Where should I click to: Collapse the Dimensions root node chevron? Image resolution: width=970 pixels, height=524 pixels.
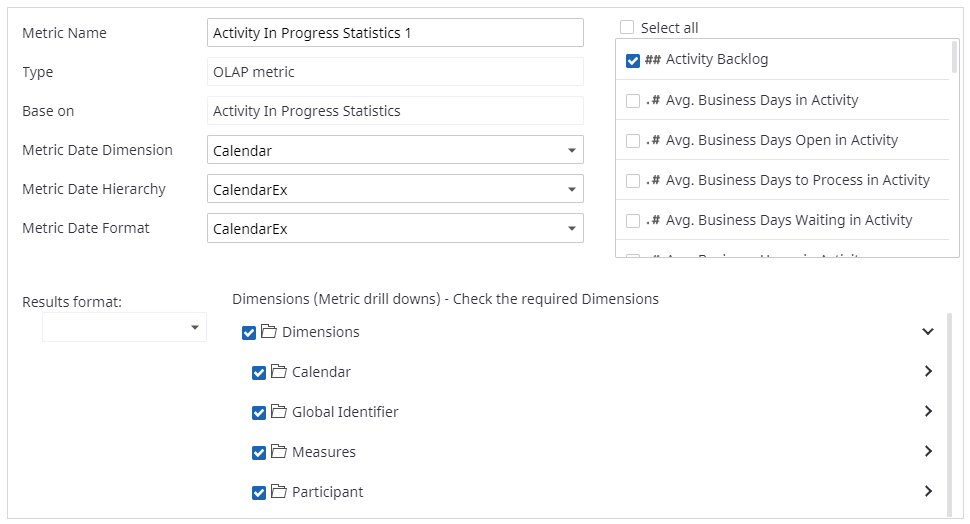point(928,332)
